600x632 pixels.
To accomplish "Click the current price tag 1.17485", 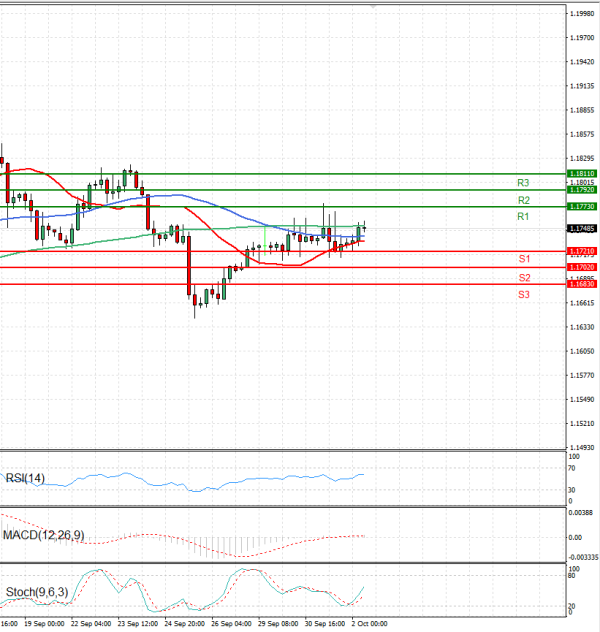I will tap(582, 228).
